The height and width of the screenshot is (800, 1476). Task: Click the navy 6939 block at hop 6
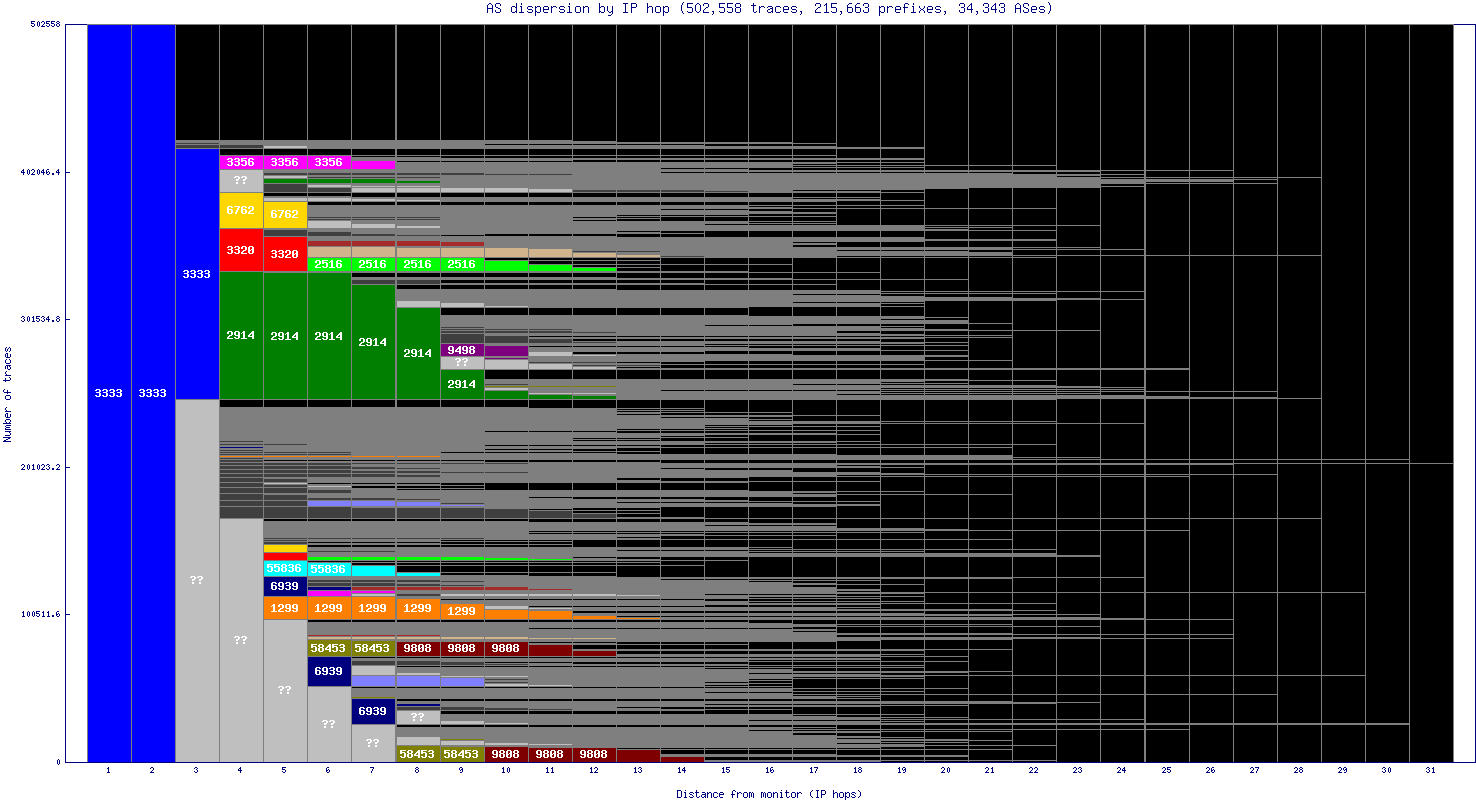point(329,671)
